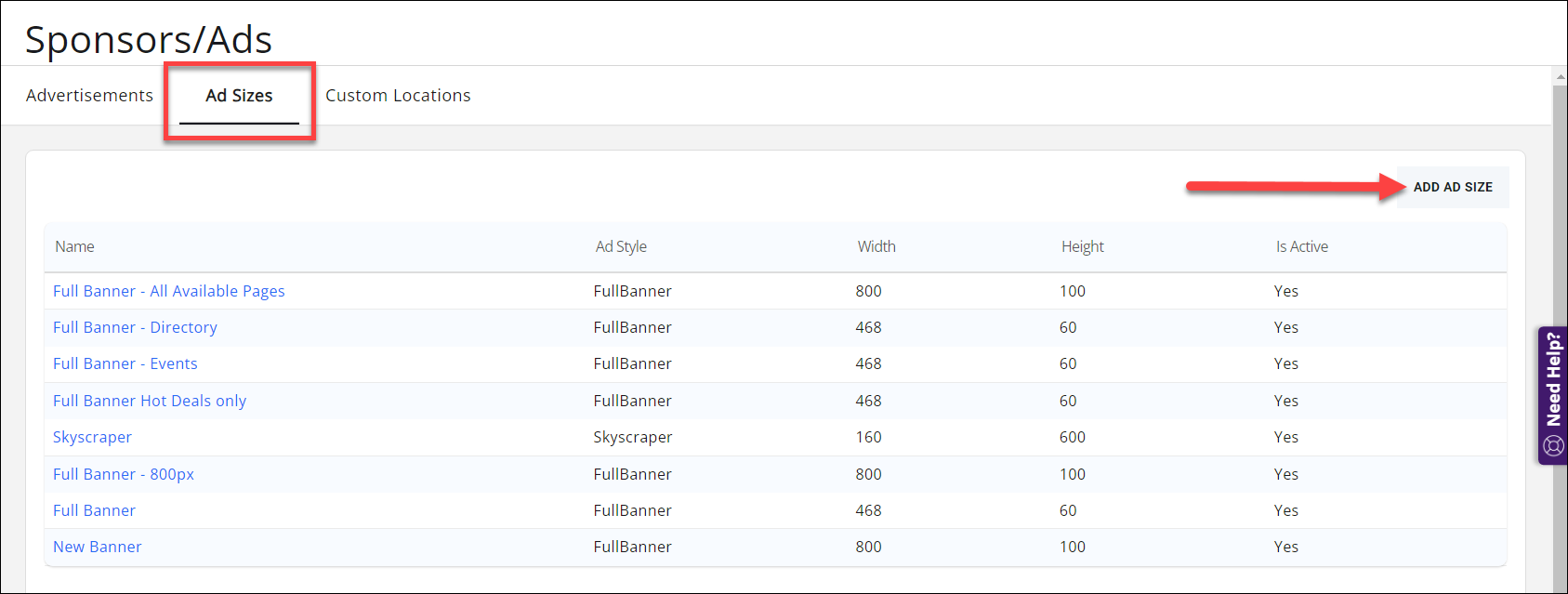Screen dimensions: 1568x594
Task: Click the Name column header
Action: click(74, 246)
